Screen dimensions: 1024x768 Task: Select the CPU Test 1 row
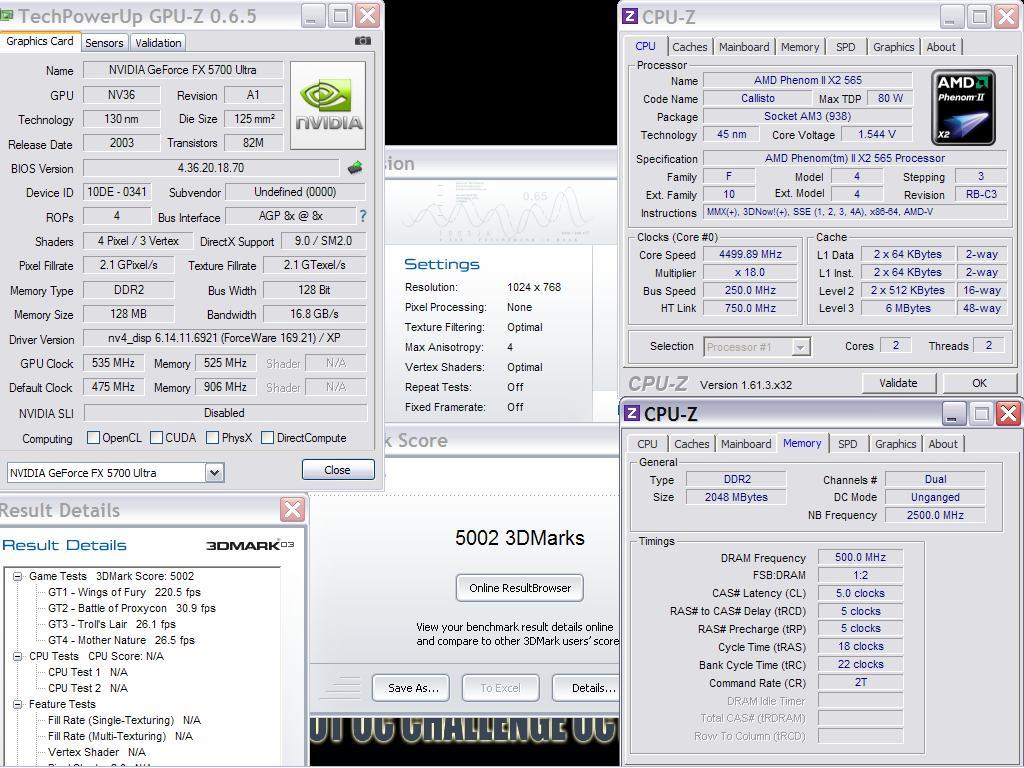pos(88,672)
